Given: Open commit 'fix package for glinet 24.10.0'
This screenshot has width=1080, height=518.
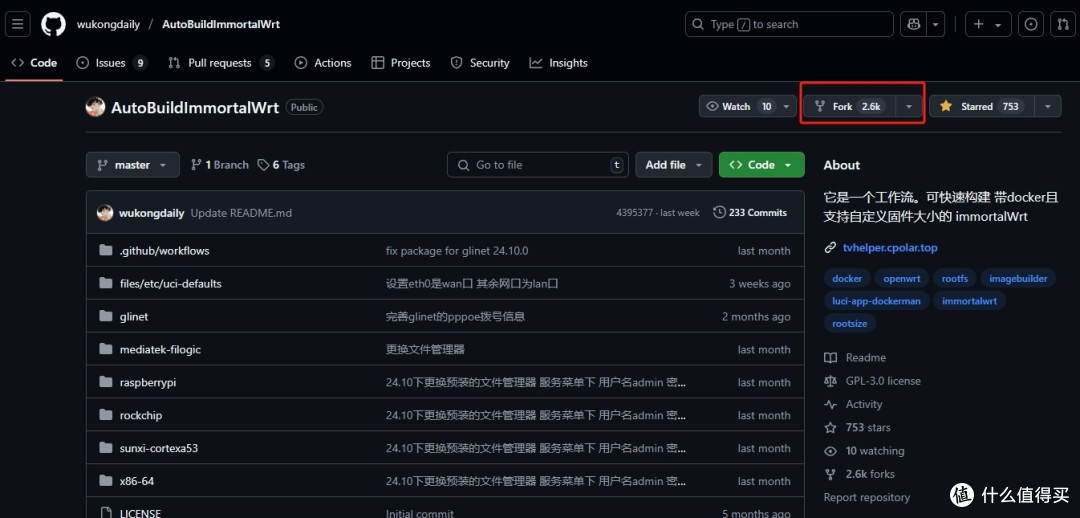Looking at the screenshot, I should (457, 251).
